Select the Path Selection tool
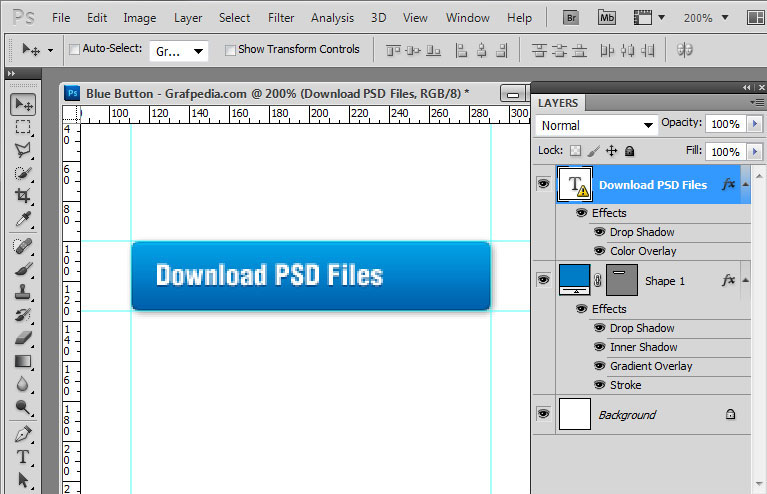The width and height of the screenshot is (767, 494). click(x=23, y=480)
